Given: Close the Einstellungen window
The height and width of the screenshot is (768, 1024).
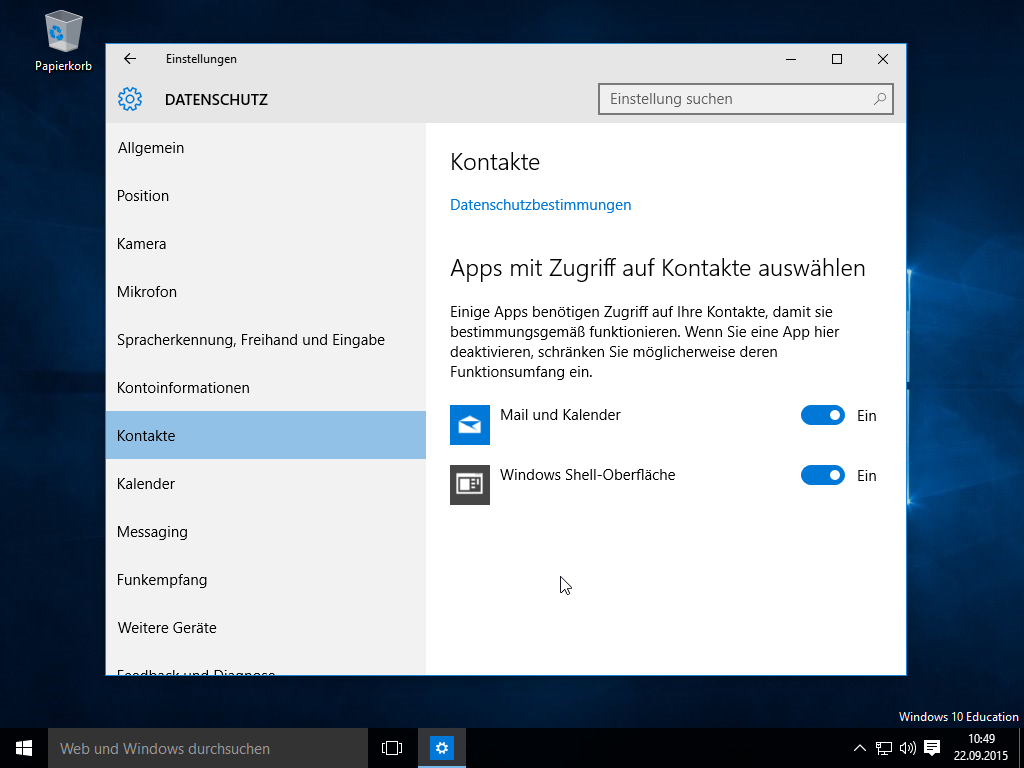Looking at the screenshot, I should [x=883, y=59].
